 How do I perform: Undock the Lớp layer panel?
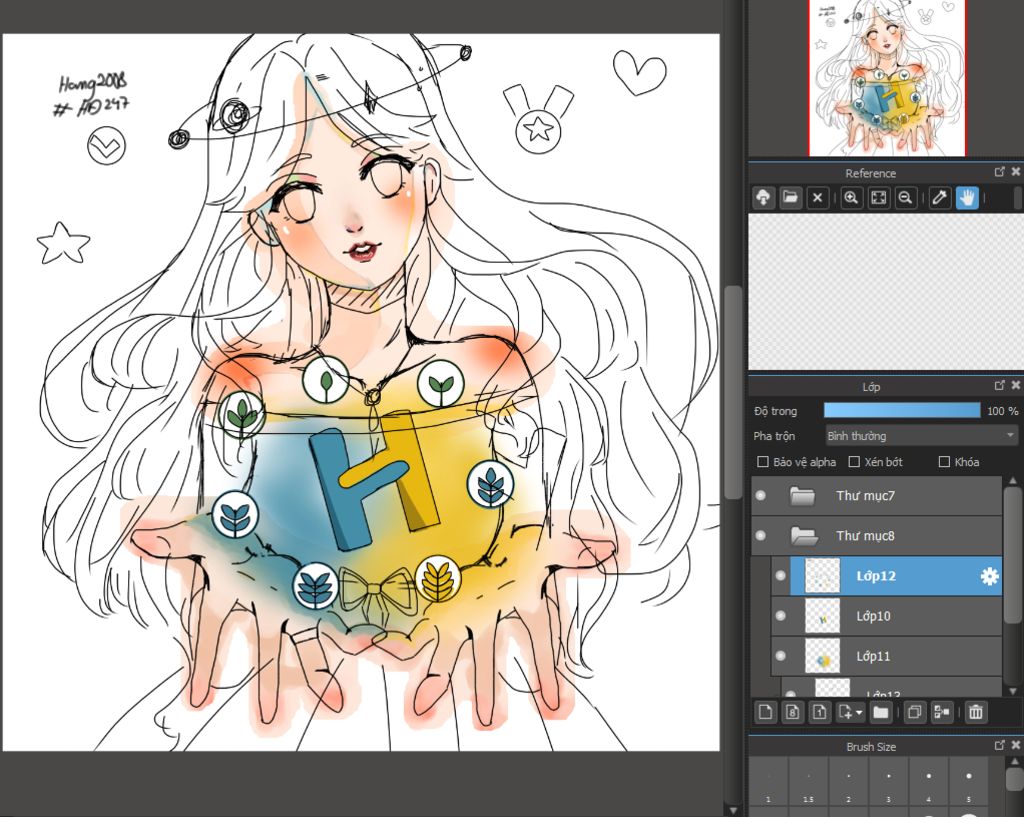pyautogui.click(x=999, y=385)
